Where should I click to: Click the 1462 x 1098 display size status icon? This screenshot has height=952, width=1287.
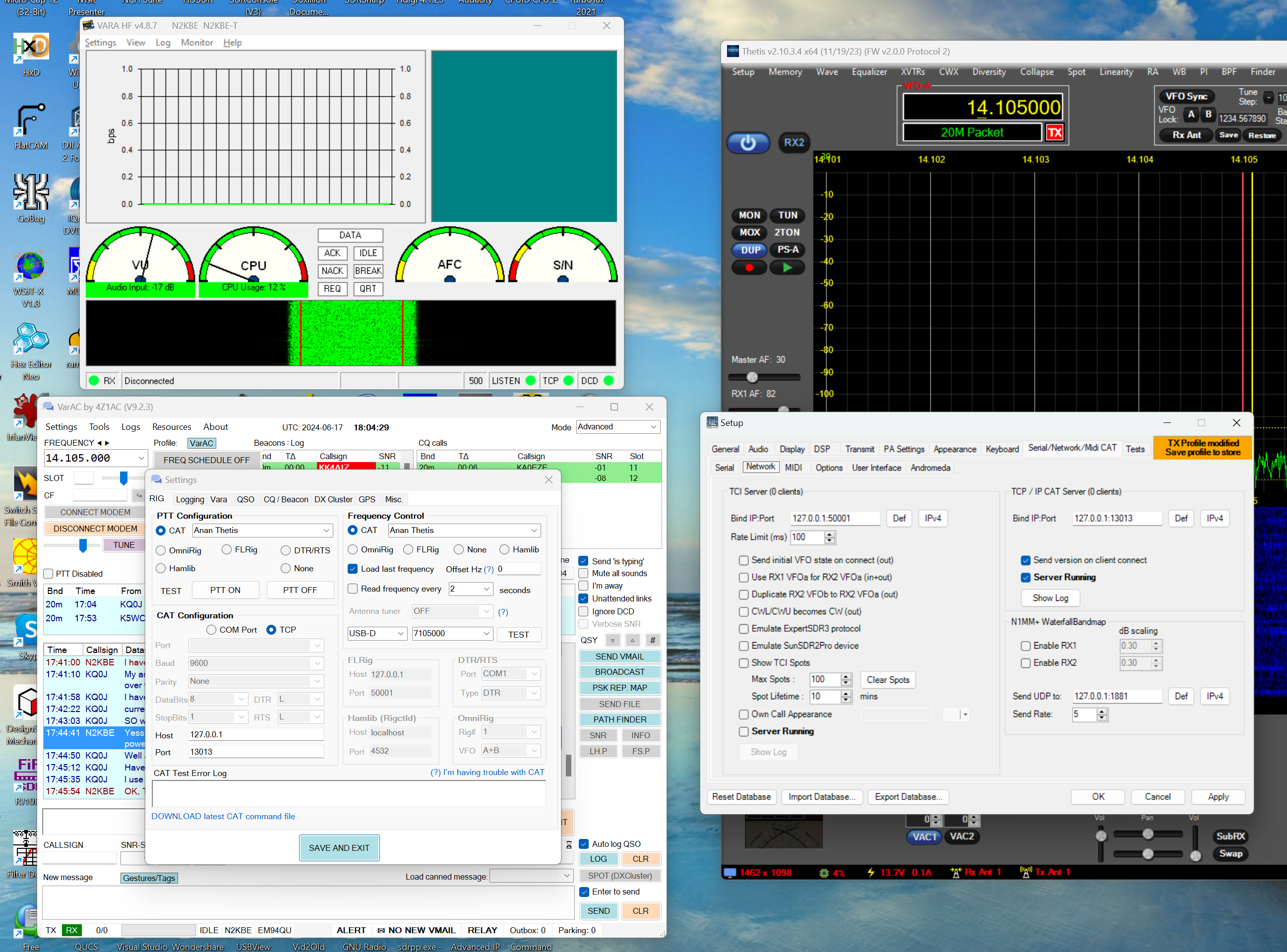tap(730, 873)
